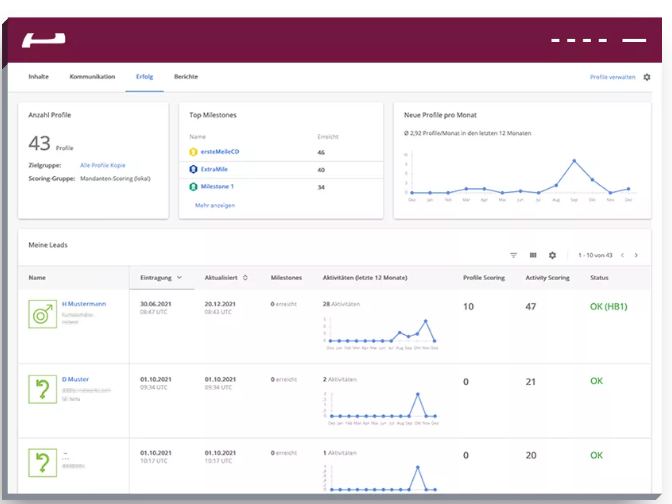Switch to the Inhalte tab
The height and width of the screenshot is (504, 672).
[x=38, y=77]
